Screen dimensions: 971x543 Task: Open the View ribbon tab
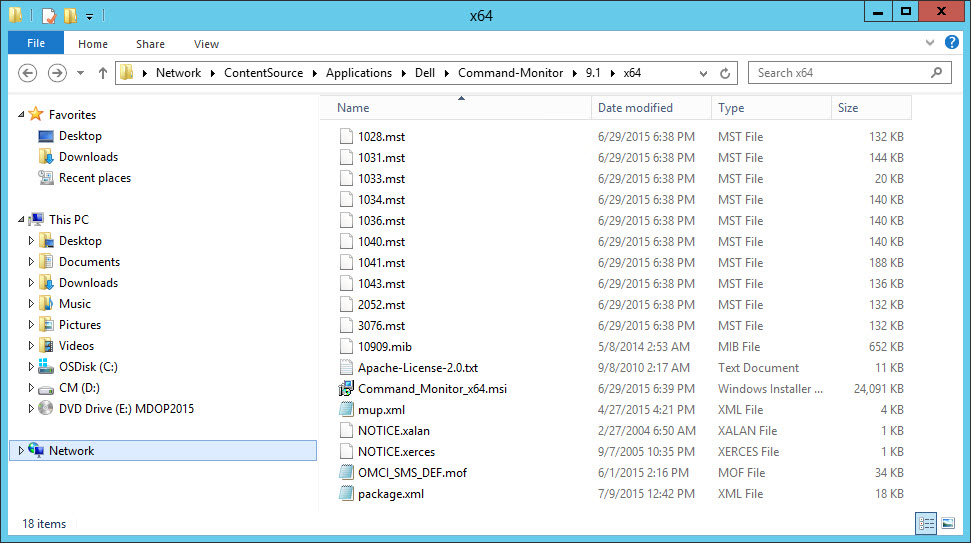[x=206, y=44]
